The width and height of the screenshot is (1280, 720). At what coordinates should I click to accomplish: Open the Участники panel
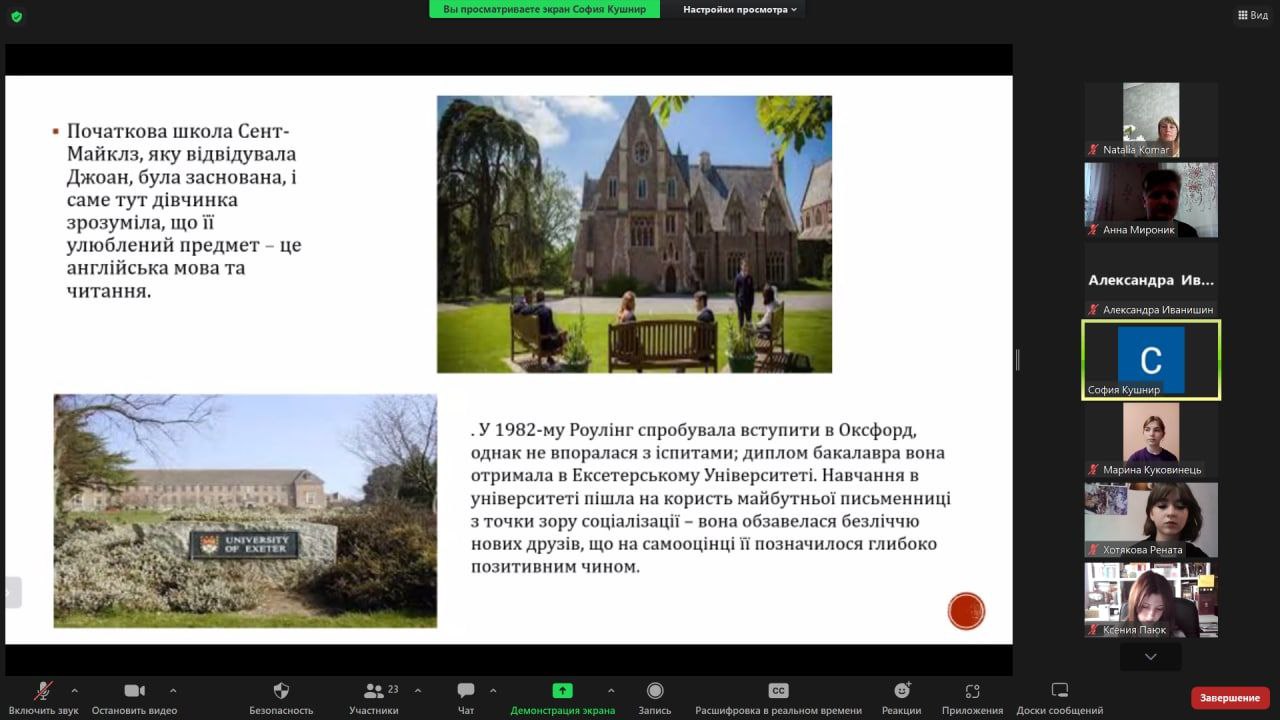pos(374,698)
